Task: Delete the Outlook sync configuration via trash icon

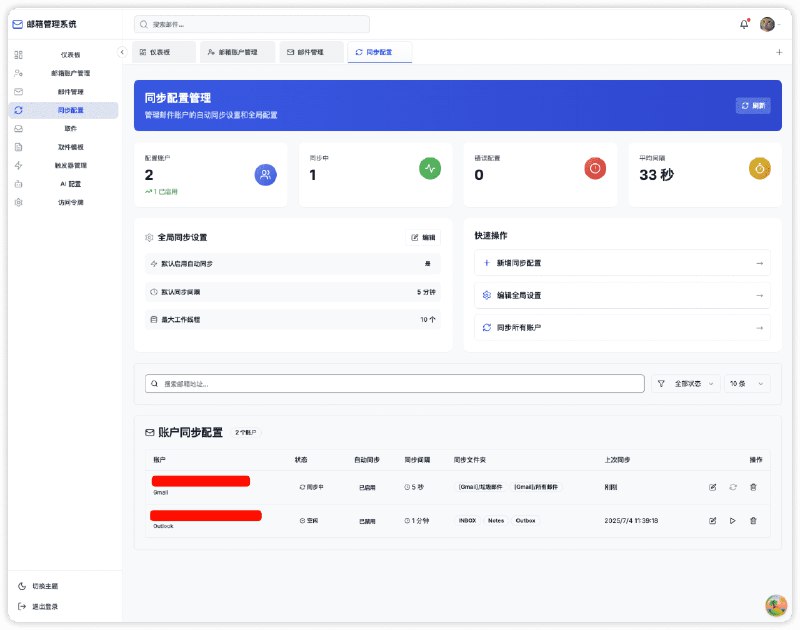Action: pos(753,520)
